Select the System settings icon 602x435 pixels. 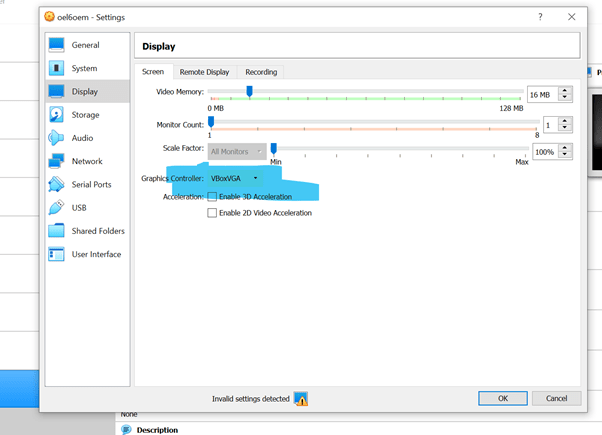[56, 68]
